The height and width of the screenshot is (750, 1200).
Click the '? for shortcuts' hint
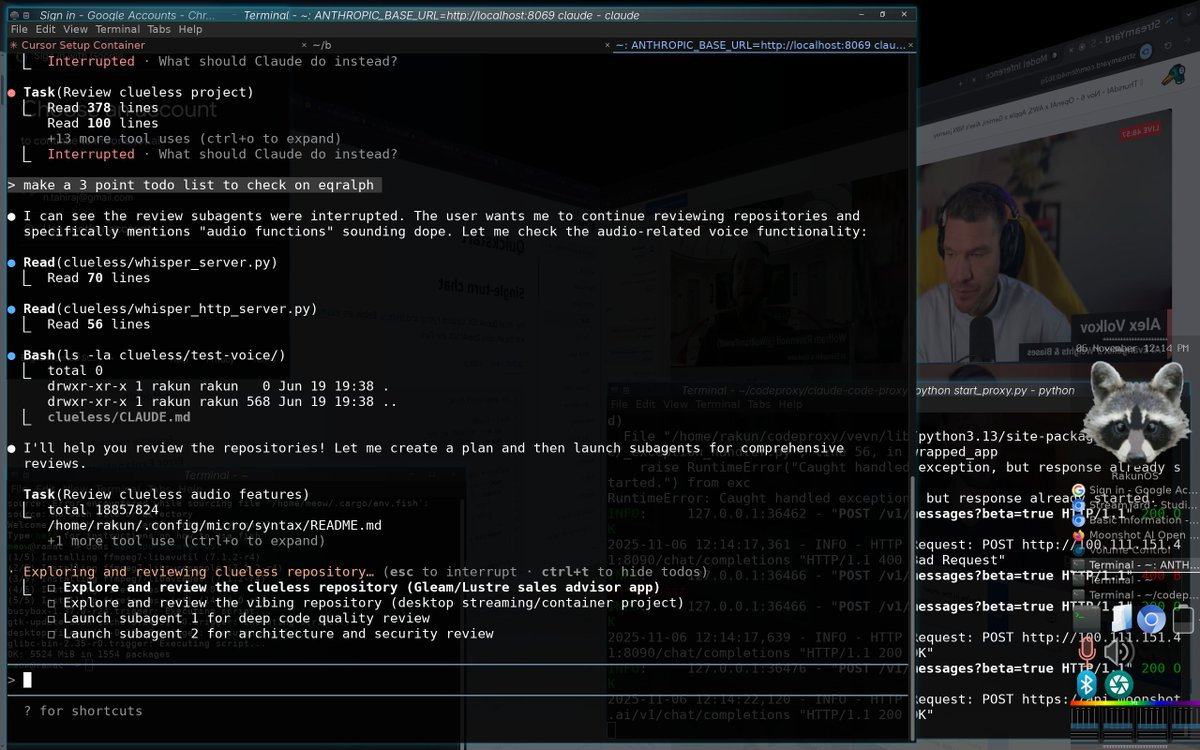(x=83, y=711)
